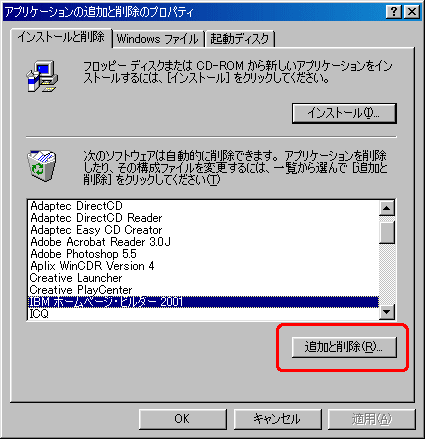This screenshot has height=439, width=425.
Task: Click the インストール button
Action: coord(344,113)
